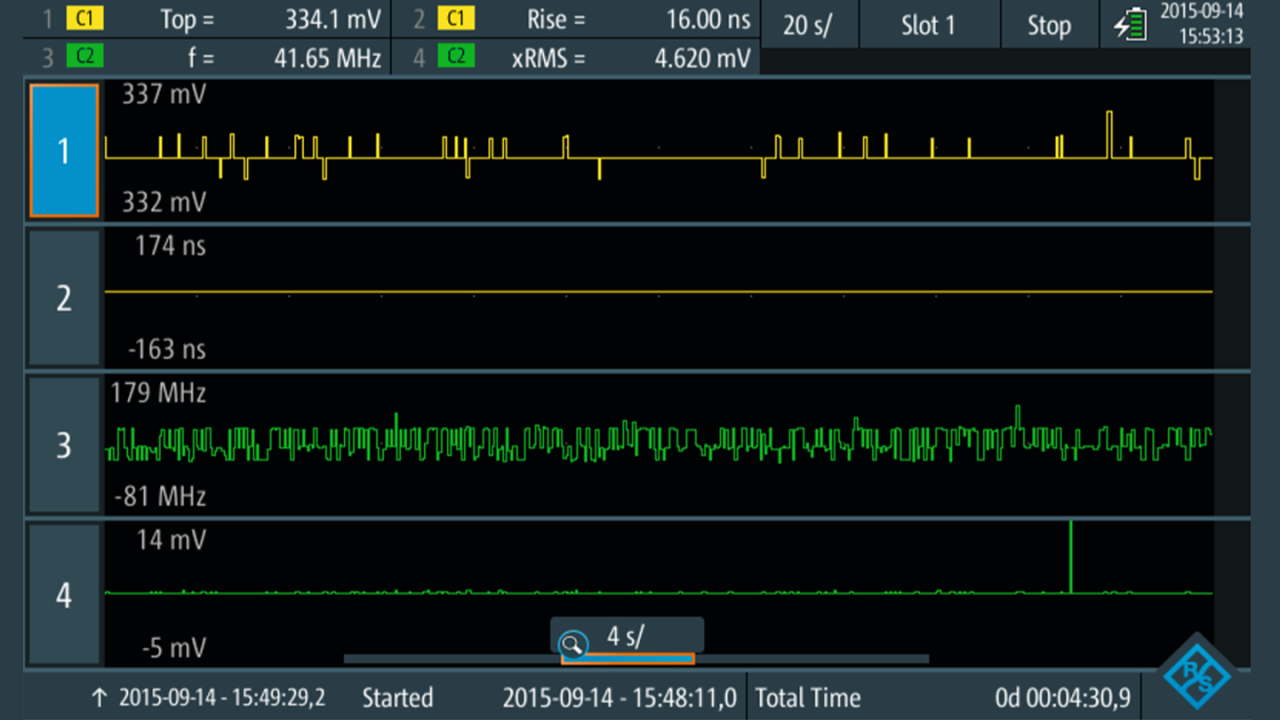Click the green C2 badge beside xRMS measurement

coord(455,57)
